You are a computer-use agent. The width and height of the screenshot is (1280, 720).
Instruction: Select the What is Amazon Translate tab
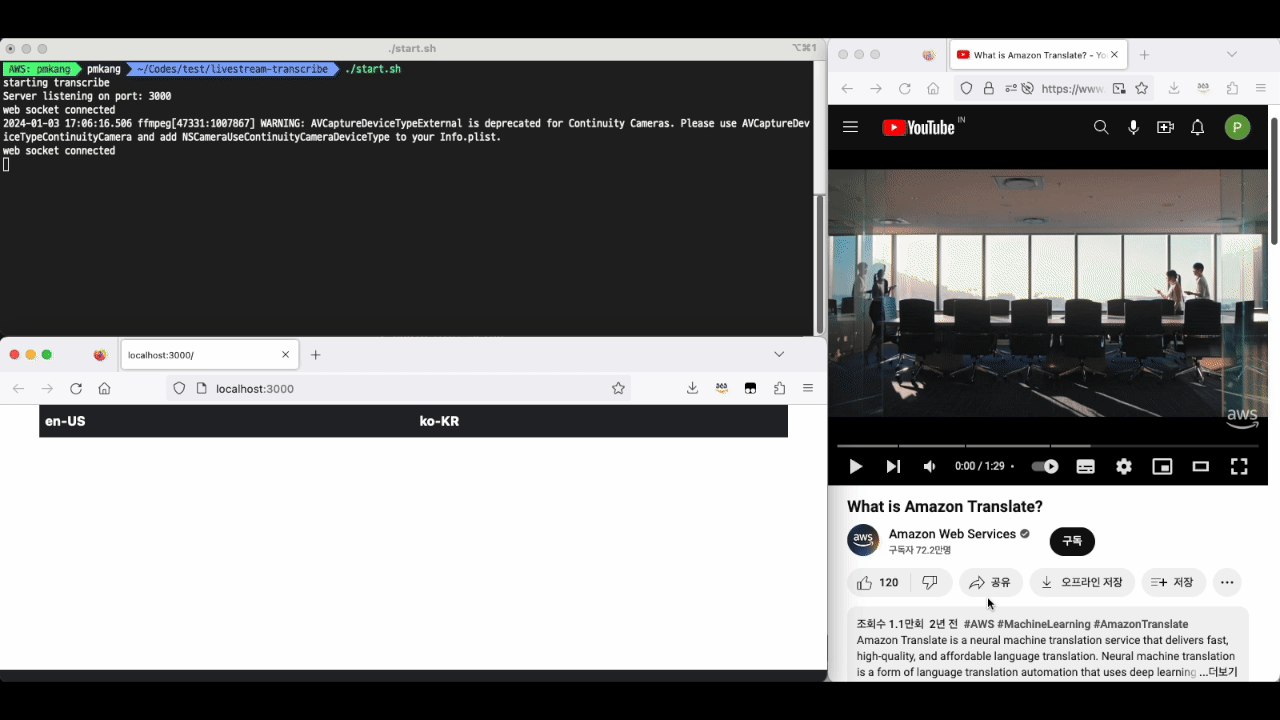[x=1037, y=55]
